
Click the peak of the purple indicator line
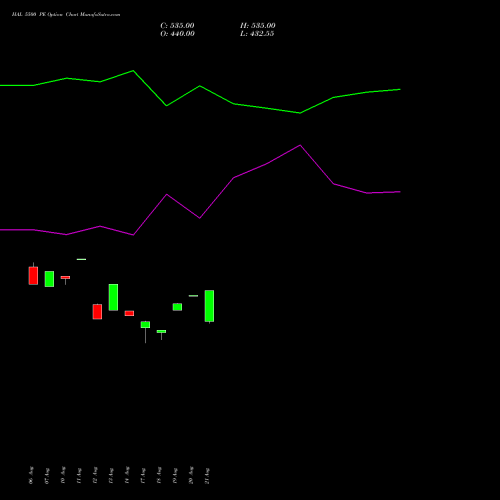(300, 145)
